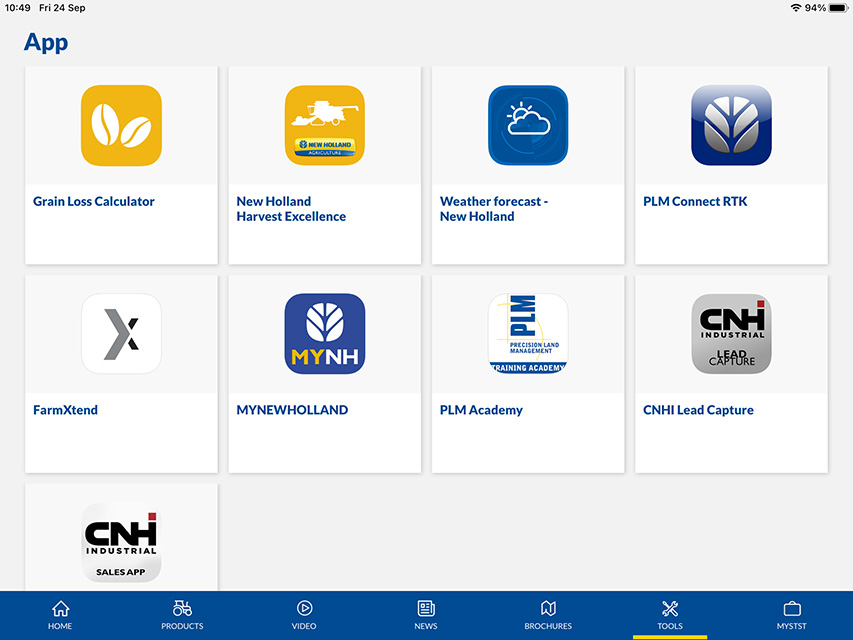Click the battery indicator icon
Viewport: 853px width, 640px height.
click(838, 8)
